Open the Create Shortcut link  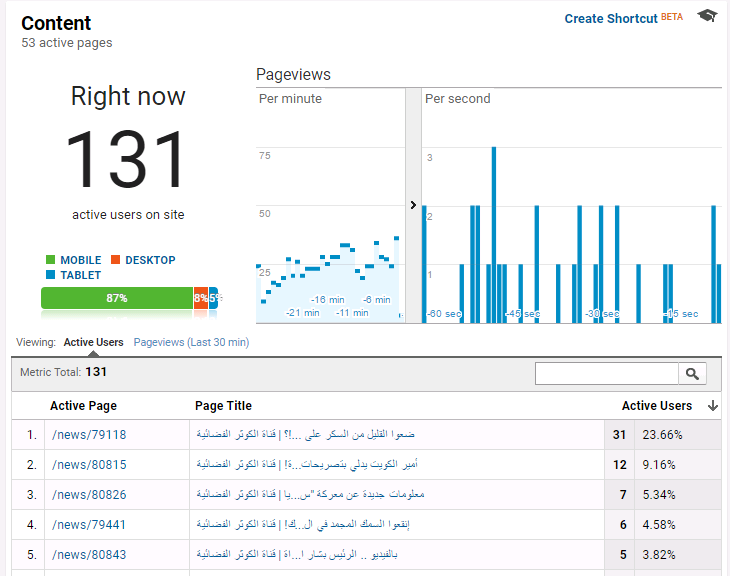coord(611,19)
